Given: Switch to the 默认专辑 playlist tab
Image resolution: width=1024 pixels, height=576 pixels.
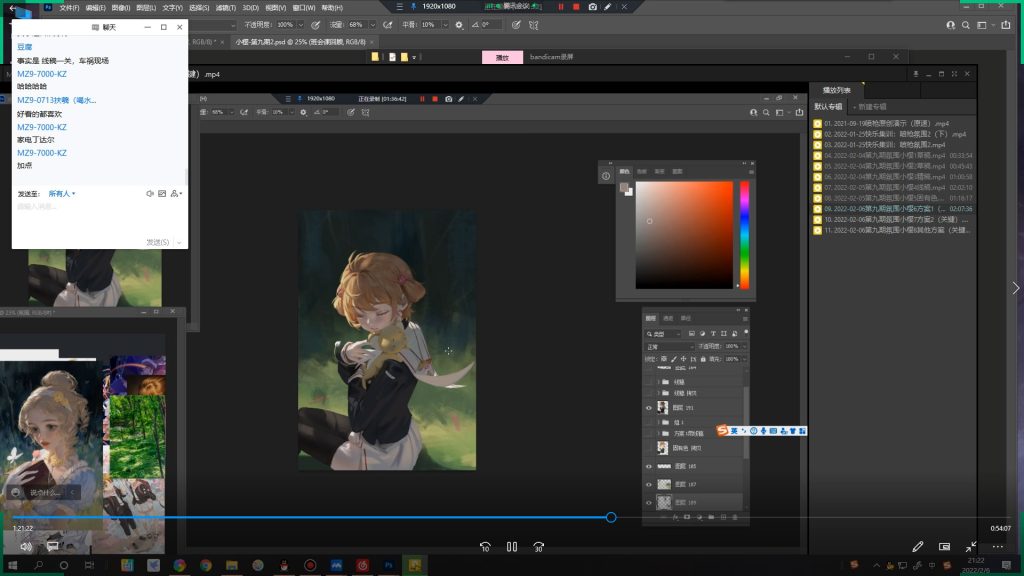Looking at the screenshot, I should pyautogui.click(x=828, y=106).
